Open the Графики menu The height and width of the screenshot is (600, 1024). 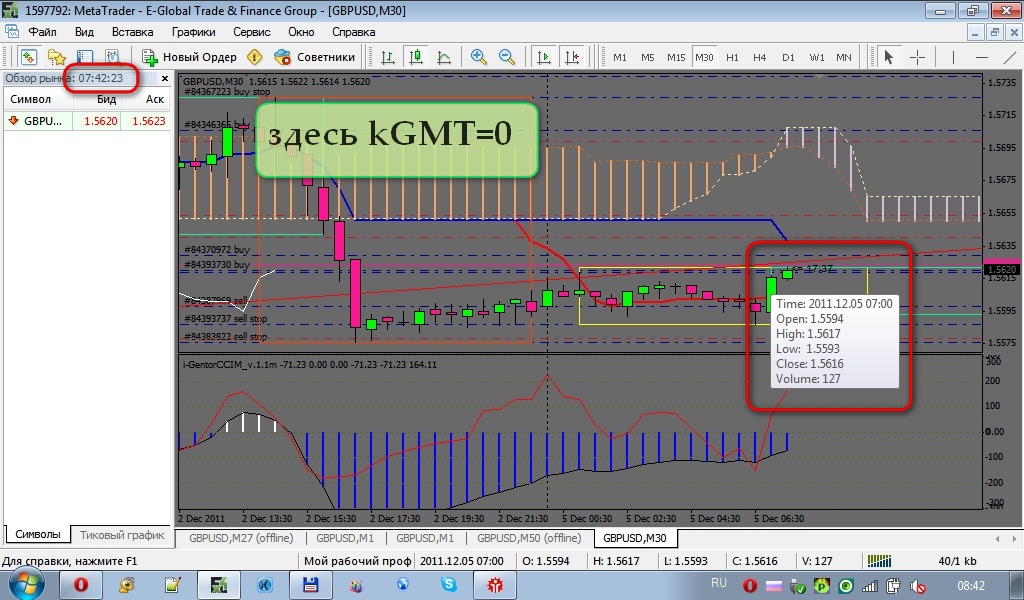193,31
